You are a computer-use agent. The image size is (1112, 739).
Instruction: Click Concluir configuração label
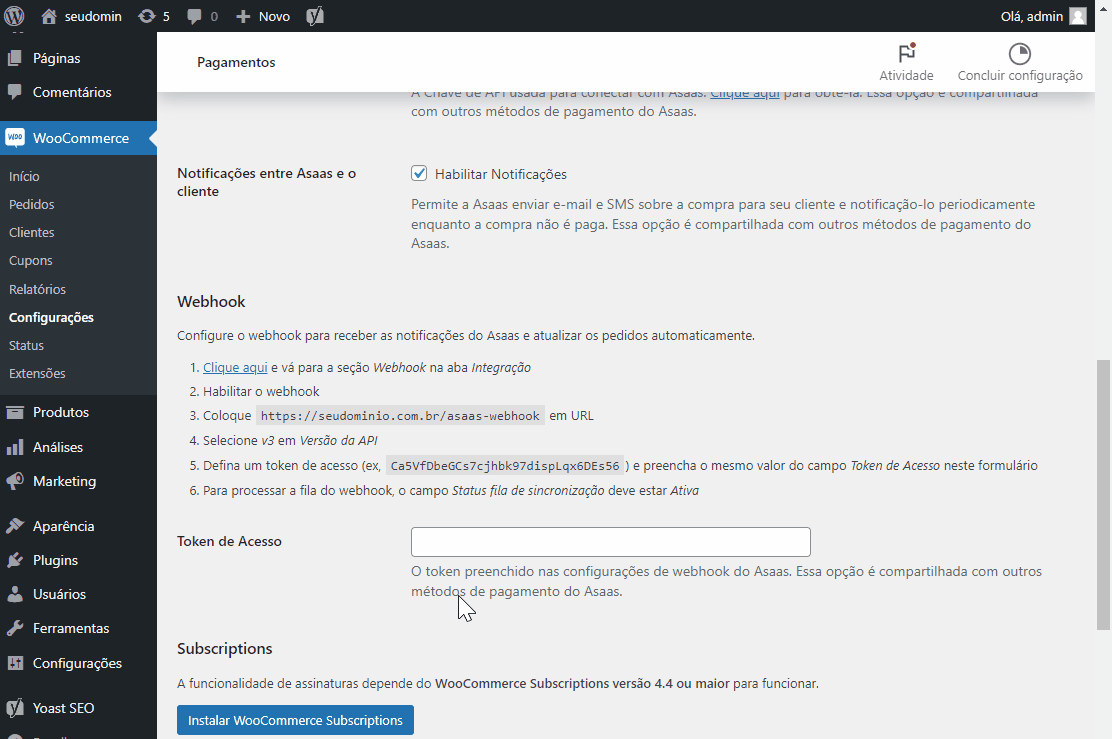[x=1020, y=75]
